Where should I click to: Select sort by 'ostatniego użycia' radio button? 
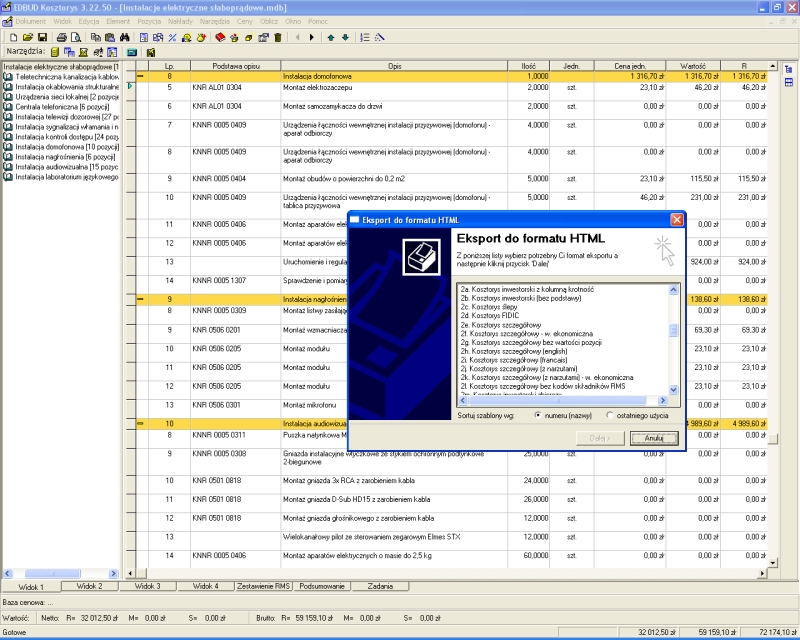pos(609,414)
